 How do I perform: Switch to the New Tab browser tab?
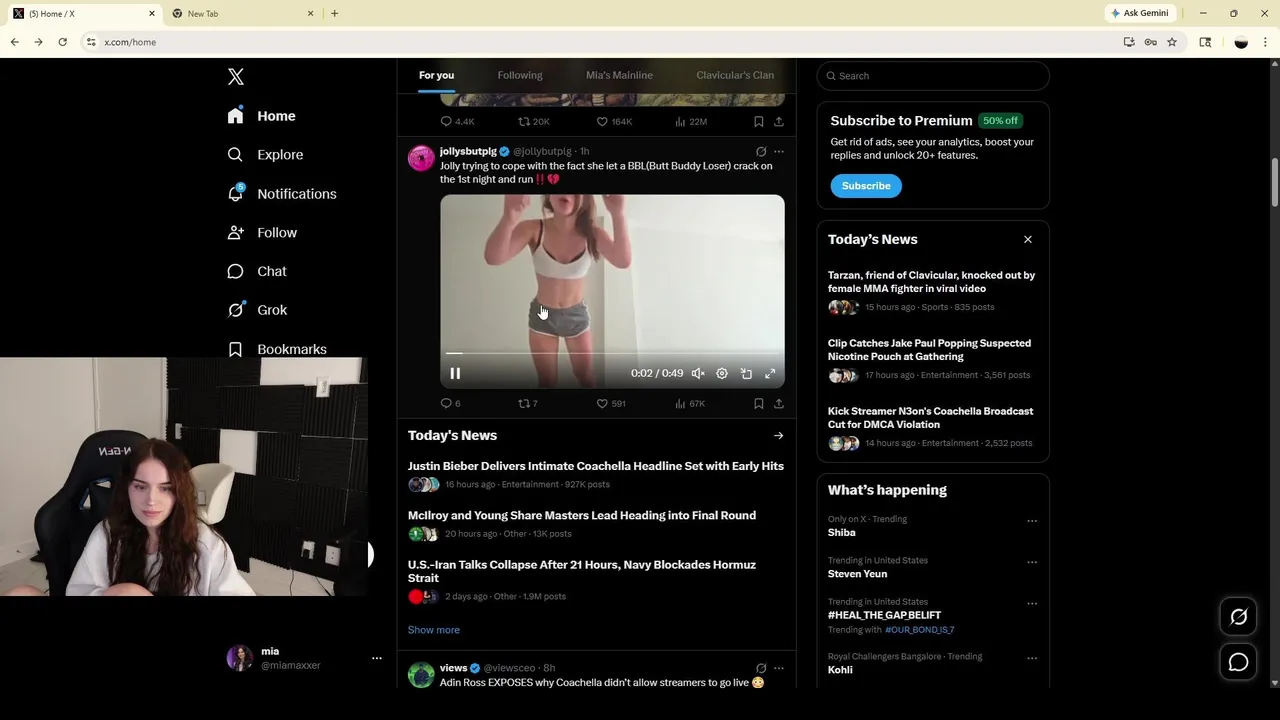243,13
